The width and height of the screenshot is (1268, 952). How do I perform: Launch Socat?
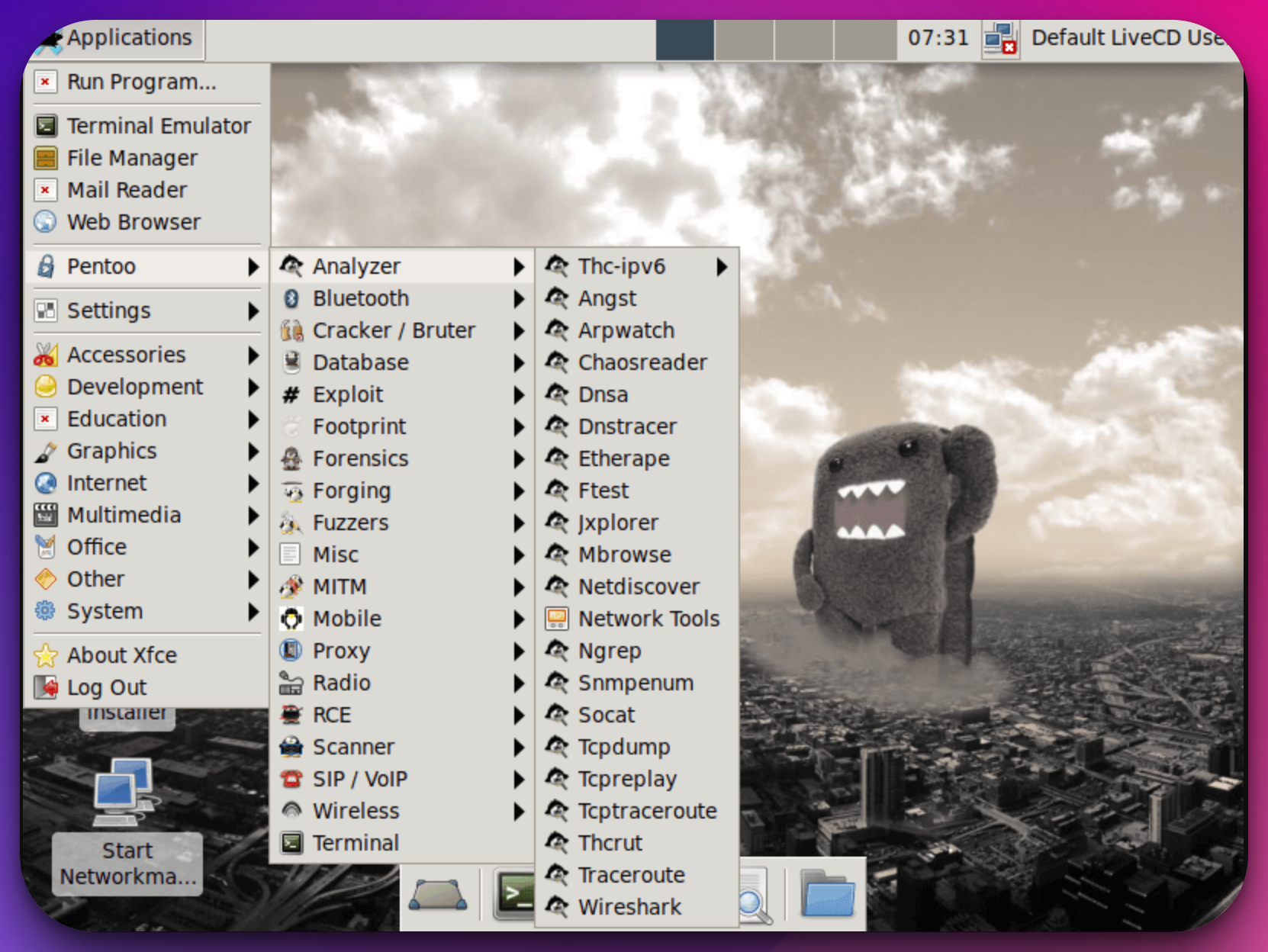607,715
